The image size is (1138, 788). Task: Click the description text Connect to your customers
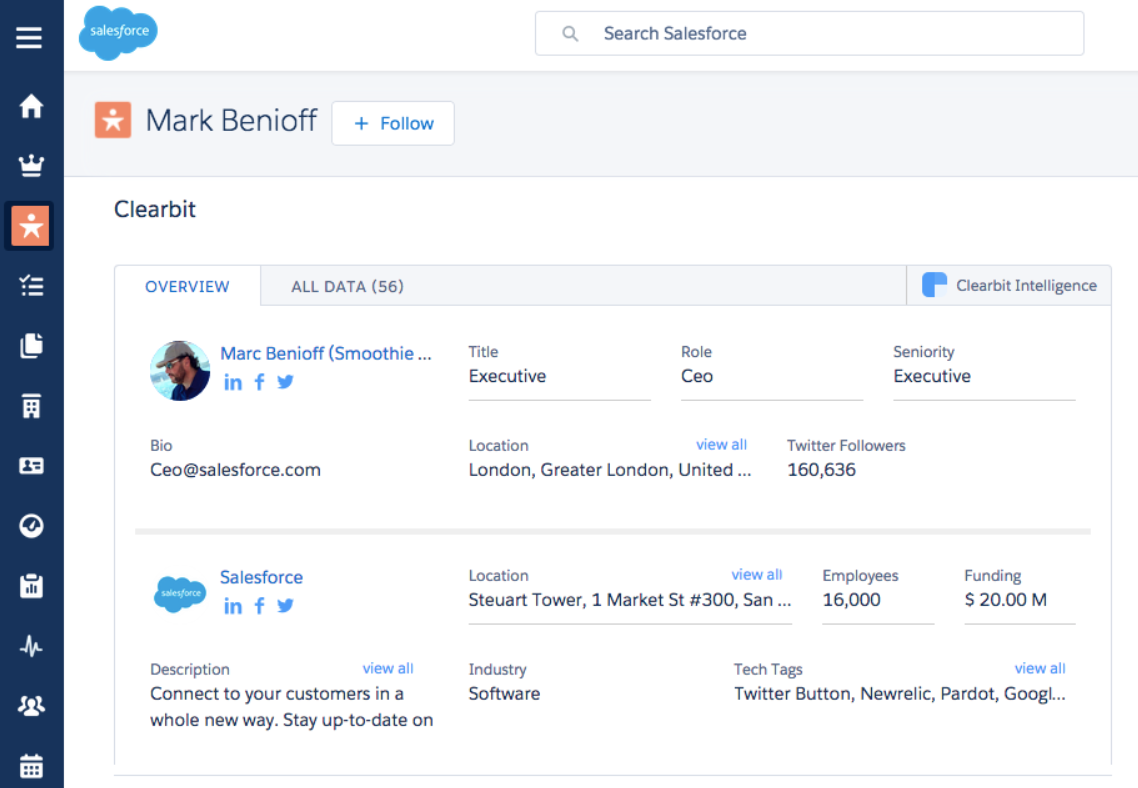[292, 707]
